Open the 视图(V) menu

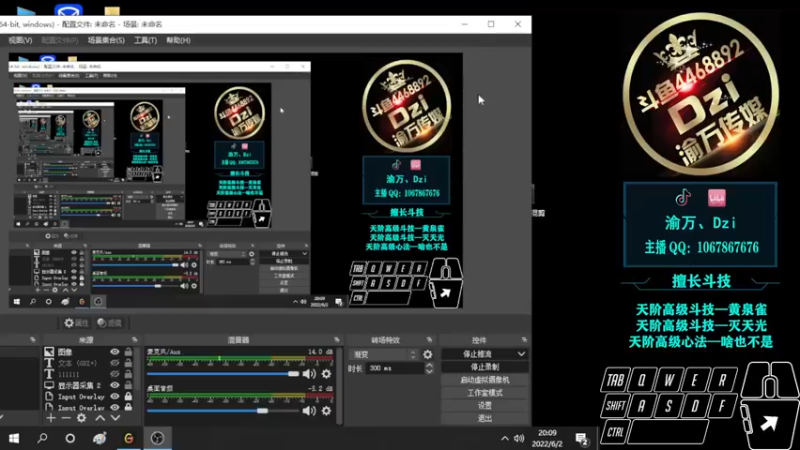(x=20, y=40)
